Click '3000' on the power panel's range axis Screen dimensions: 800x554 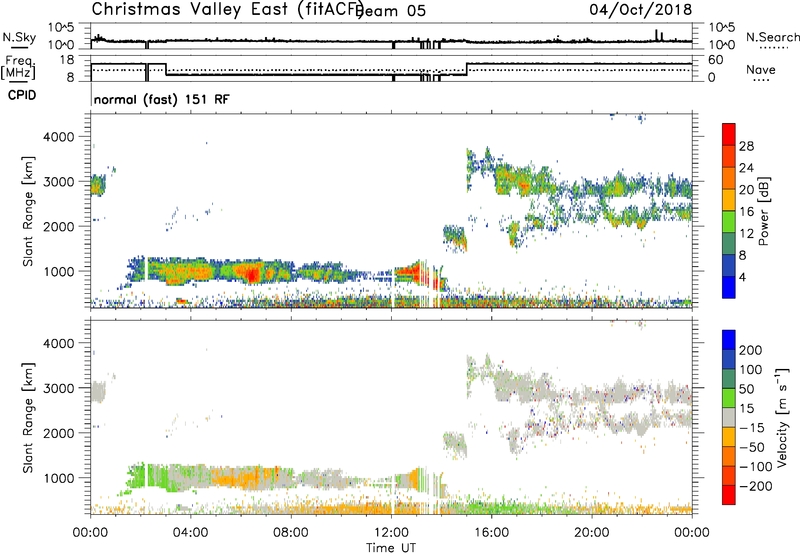click(58, 182)
